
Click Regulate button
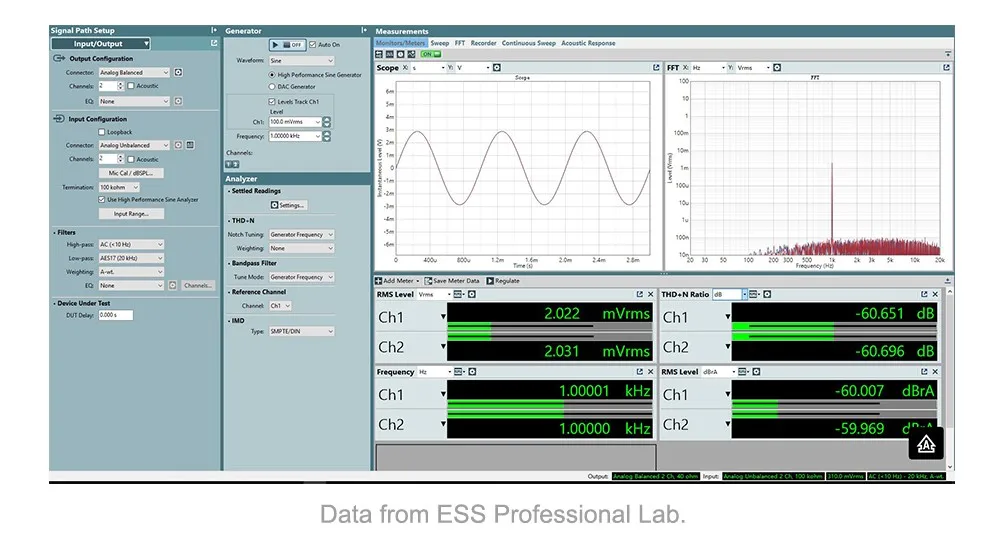pyautogui.click(x=503, y=281)
